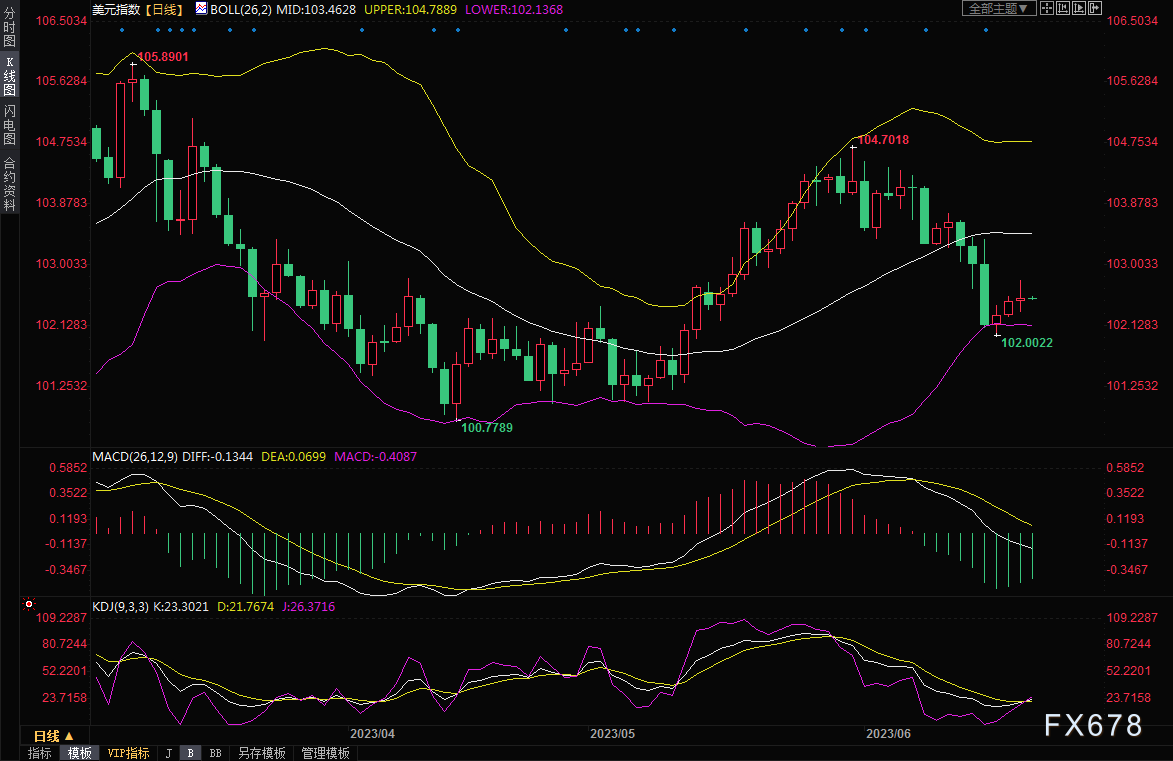Open the 全部主题 dropdown
The width and height of the screenshot is (1173, 761).
[999, 8]
